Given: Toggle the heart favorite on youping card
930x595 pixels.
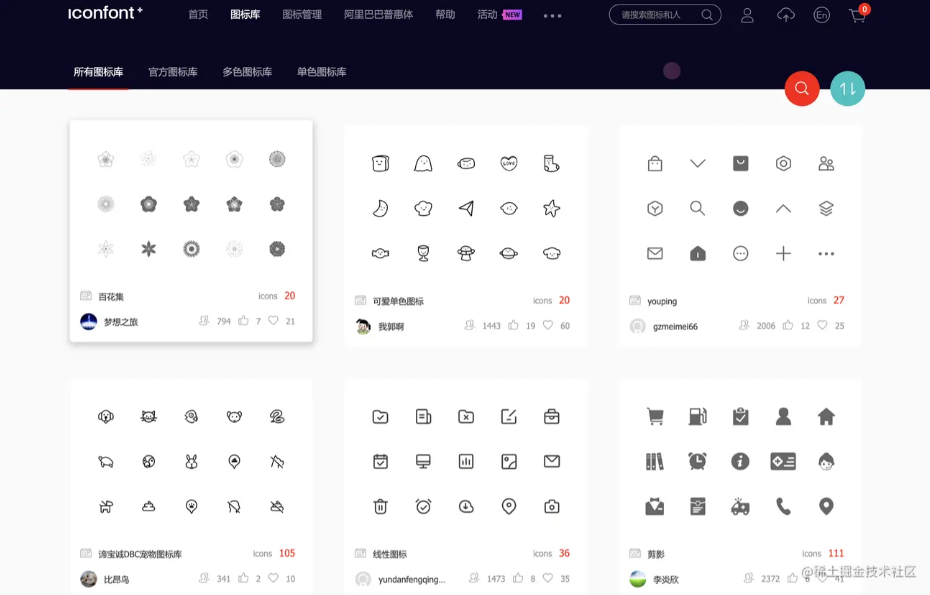Looking at the screenshot, I should [822, 325].
